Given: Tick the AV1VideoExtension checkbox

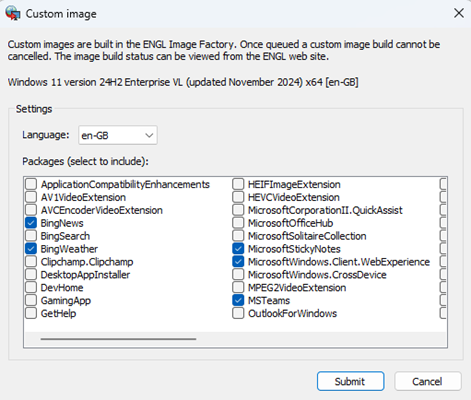Looking at the screenshot, I should coord(31,197).
